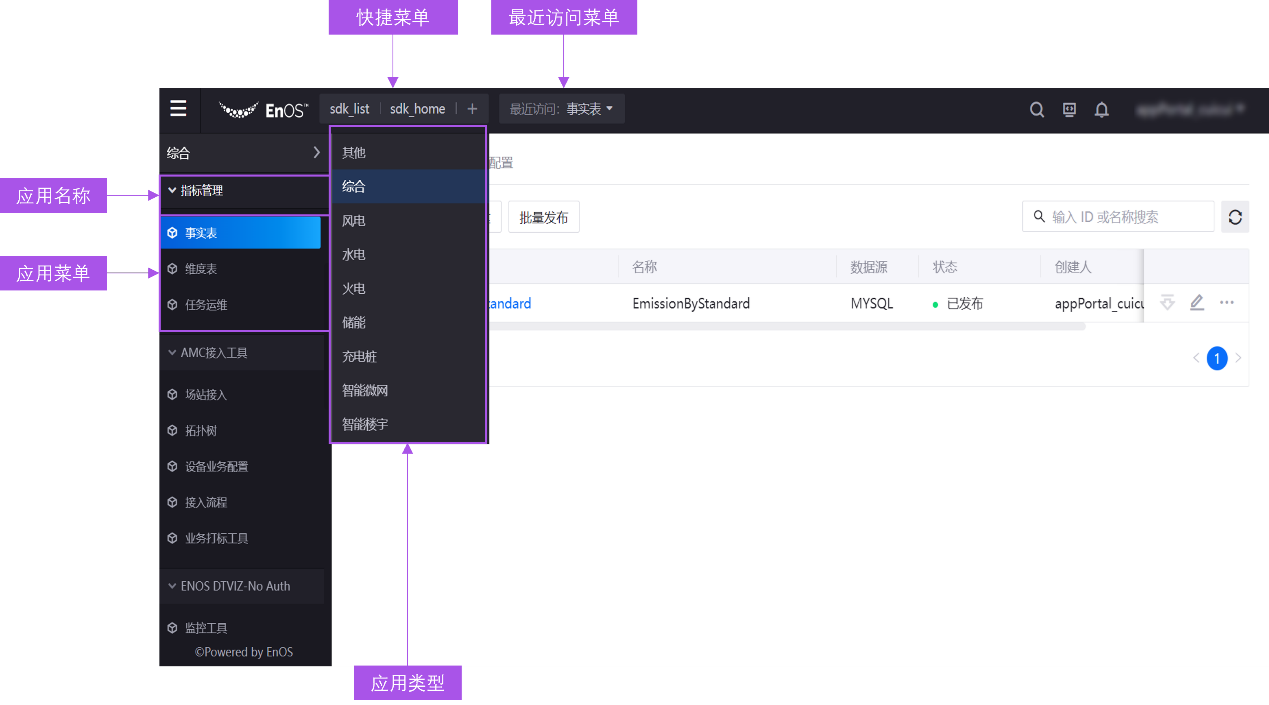Click the 批量发布 button
This screenshot has width=1269, height=705.
(544, 216)
